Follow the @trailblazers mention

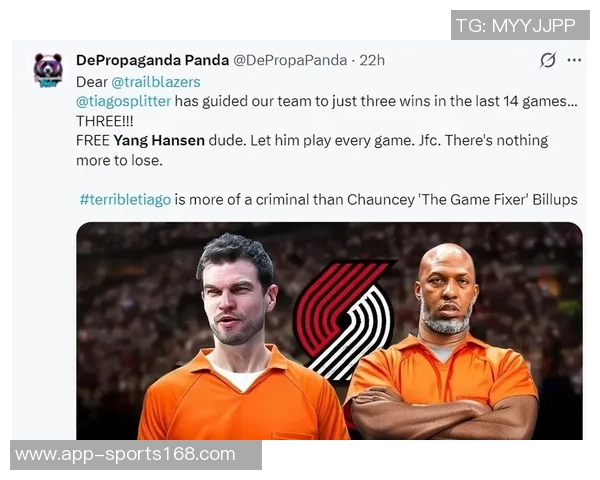[156, 82]
